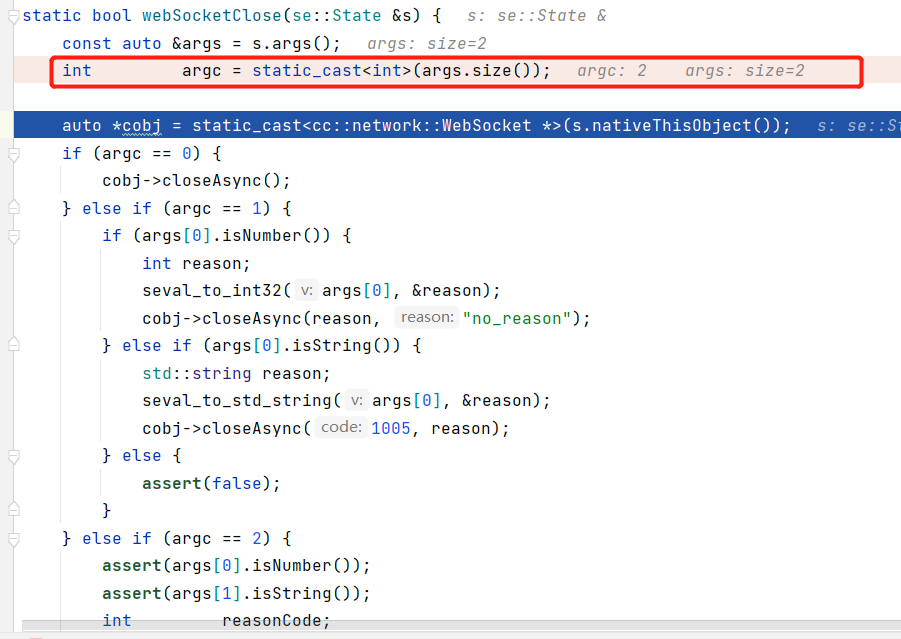
Task: Click 'reasonCode;' variable declaration
Action: [276, 621]
